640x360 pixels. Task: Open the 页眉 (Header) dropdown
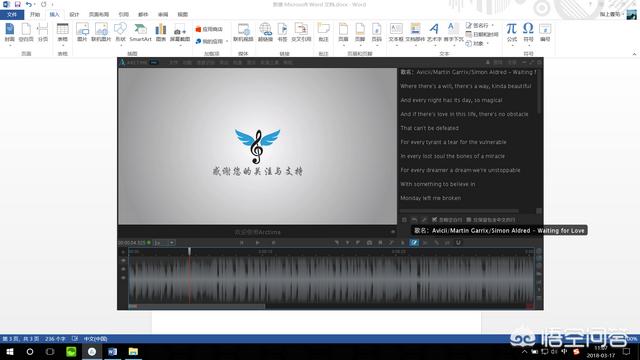[343, 33]
